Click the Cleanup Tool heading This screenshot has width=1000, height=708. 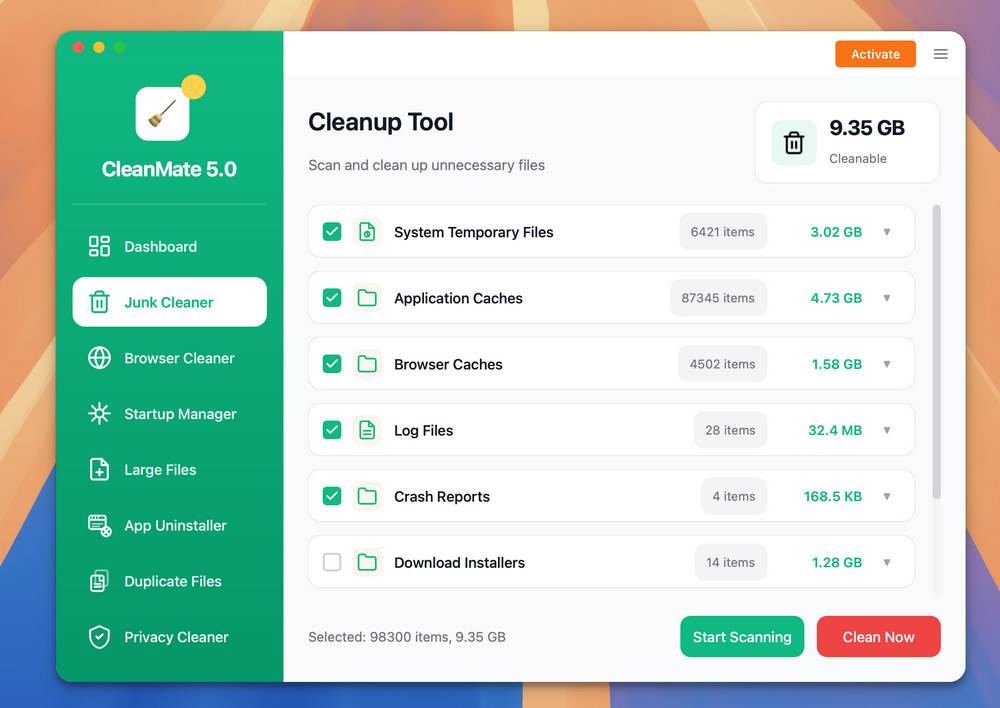coord(381,122)
